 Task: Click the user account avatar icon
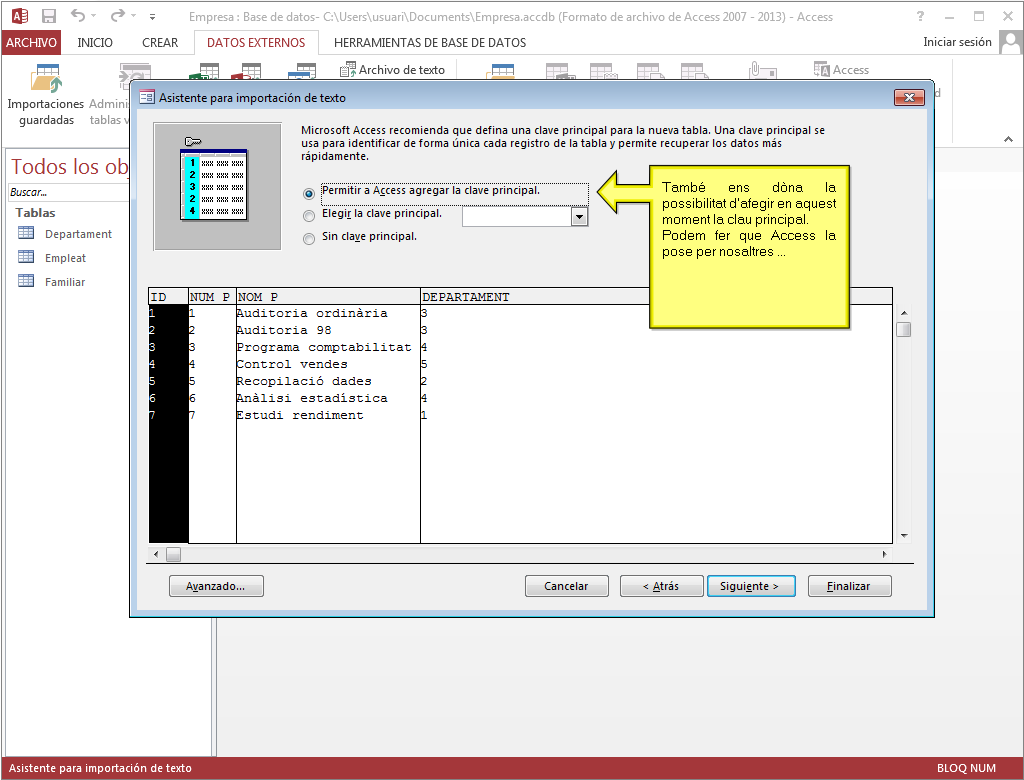click(1010, 42)
